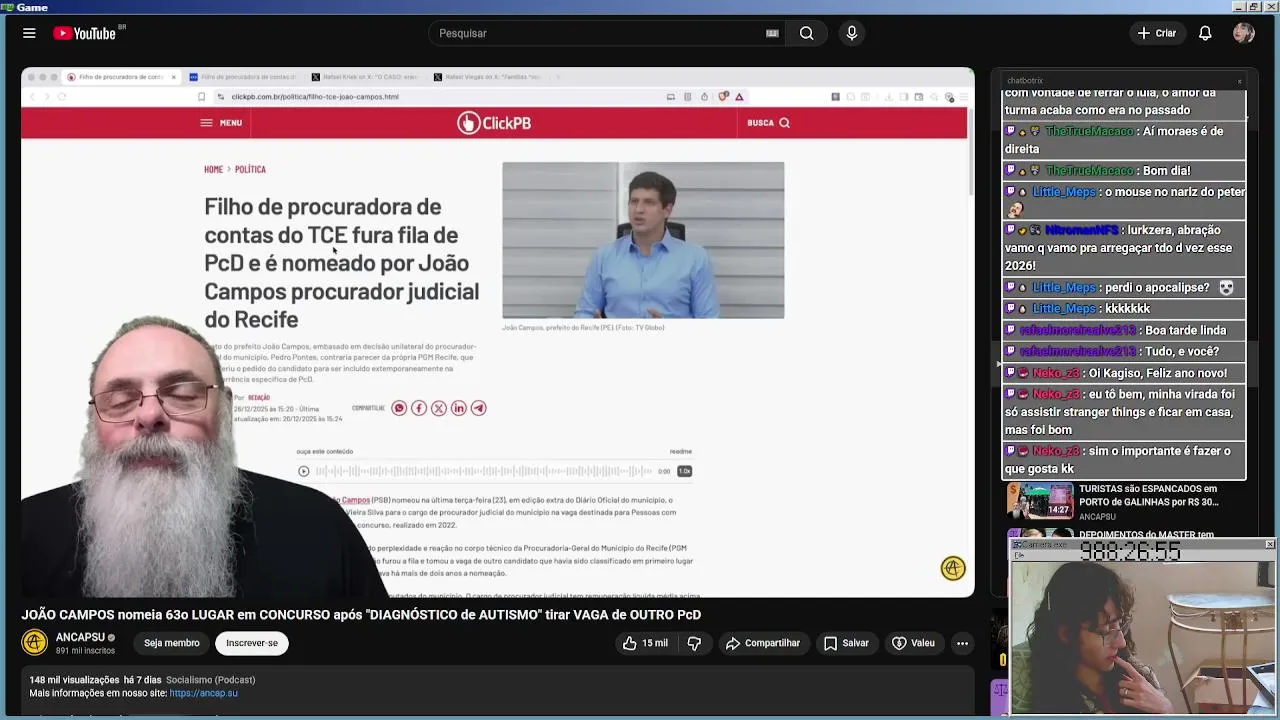Select the JOÃO CAMPOS video title text
Image resolution: width=1280 pixels, height=720 pixels.
(x=361, y=615)
